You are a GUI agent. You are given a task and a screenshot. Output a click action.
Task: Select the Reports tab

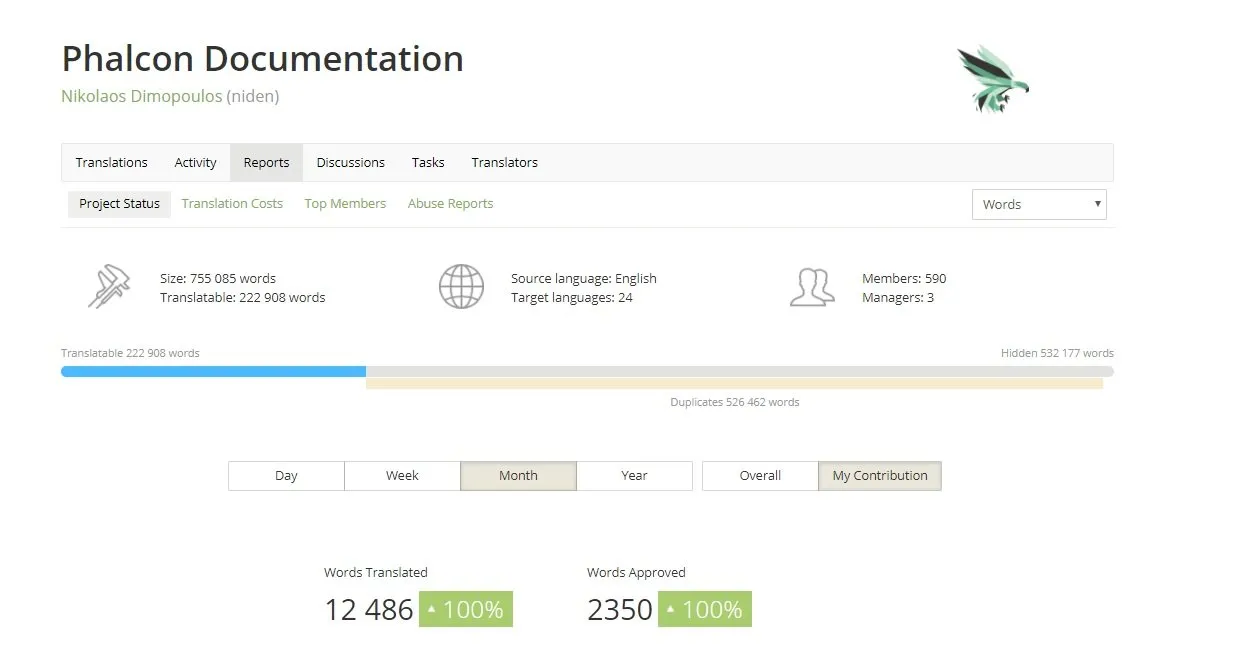point(266,162)
